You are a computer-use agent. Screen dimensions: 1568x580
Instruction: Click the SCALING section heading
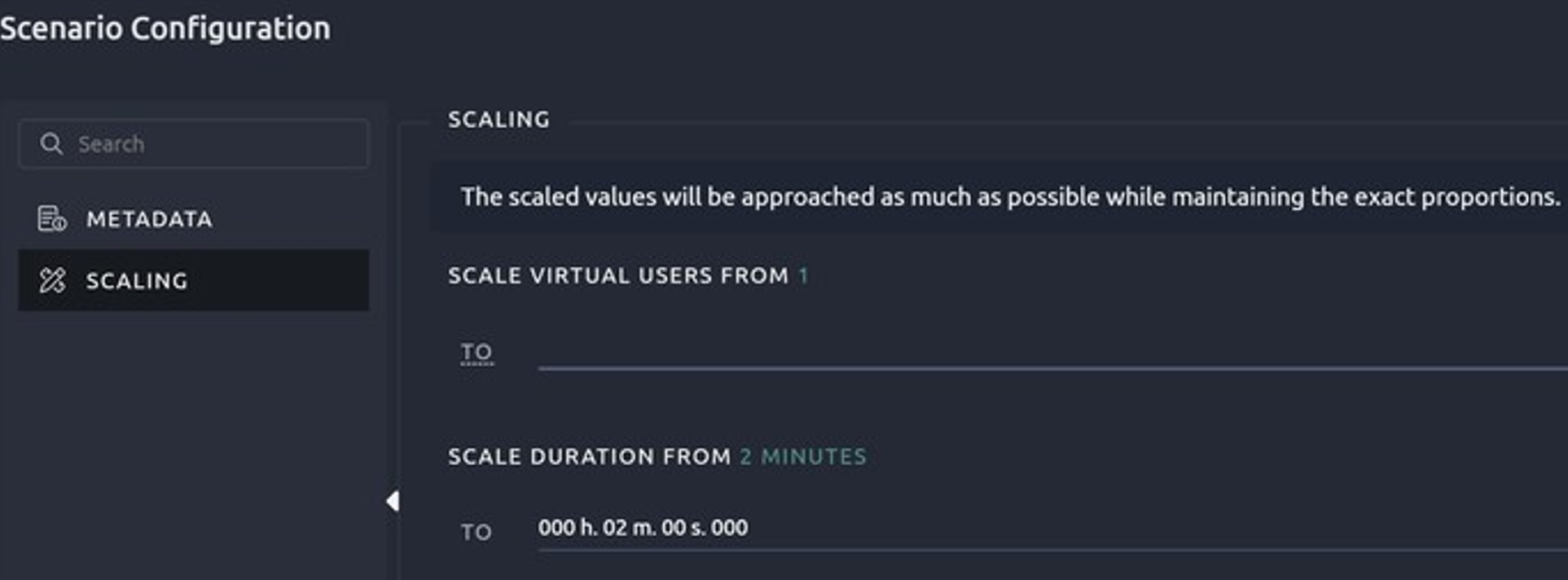(499, 120)
